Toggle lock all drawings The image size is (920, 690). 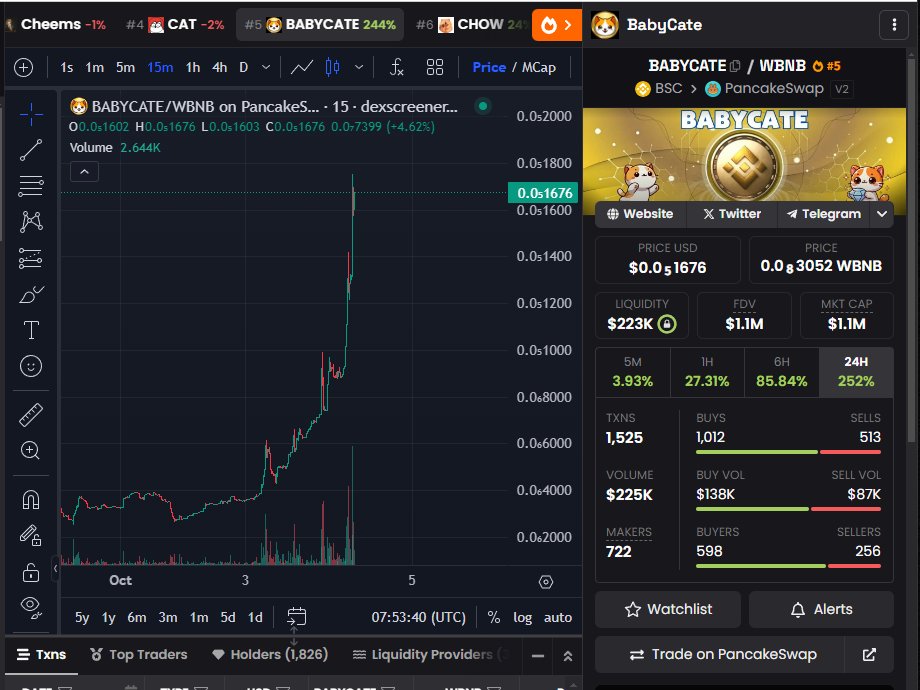(31, 571)
